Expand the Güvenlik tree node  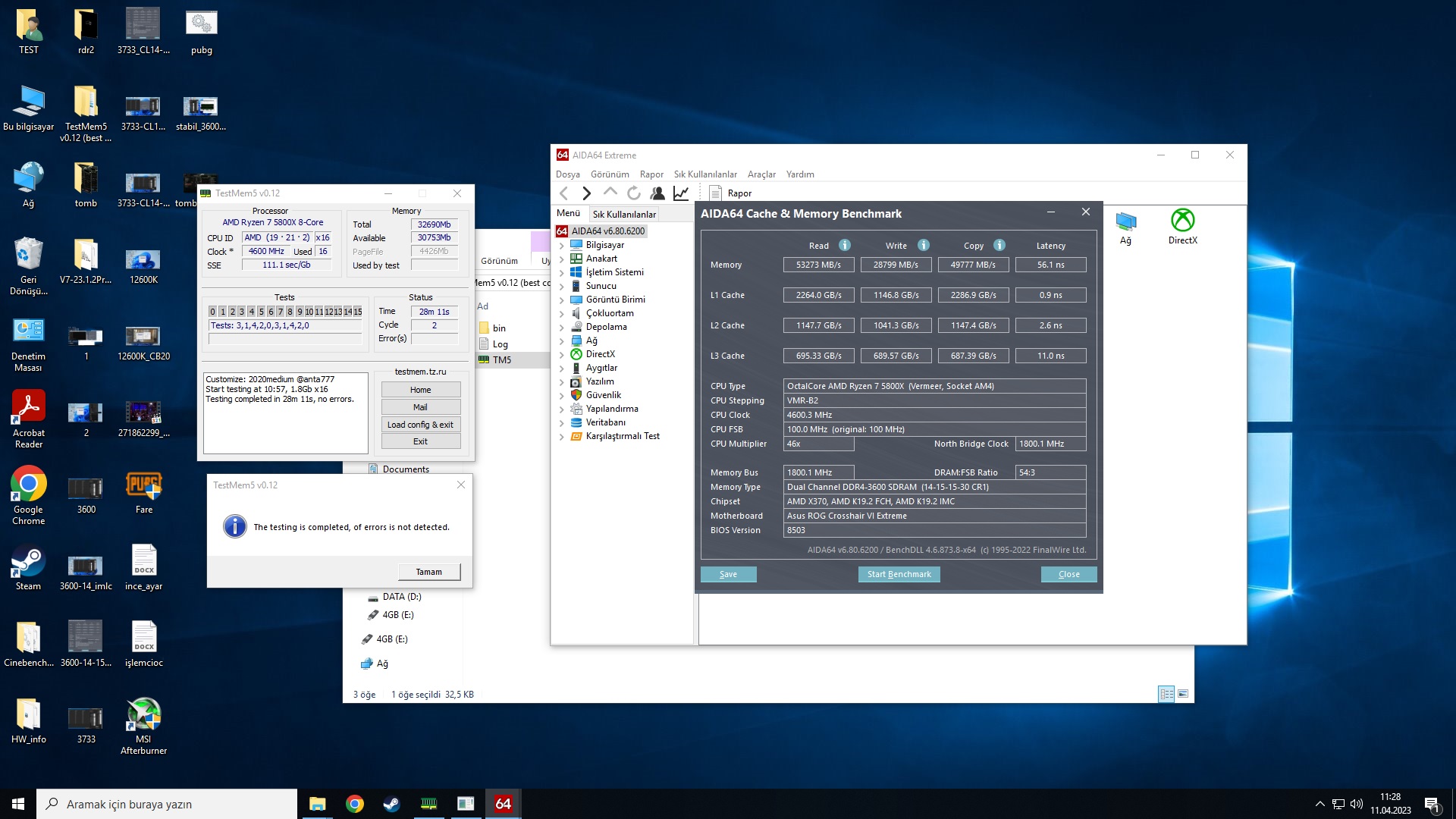tap(561, 396)
